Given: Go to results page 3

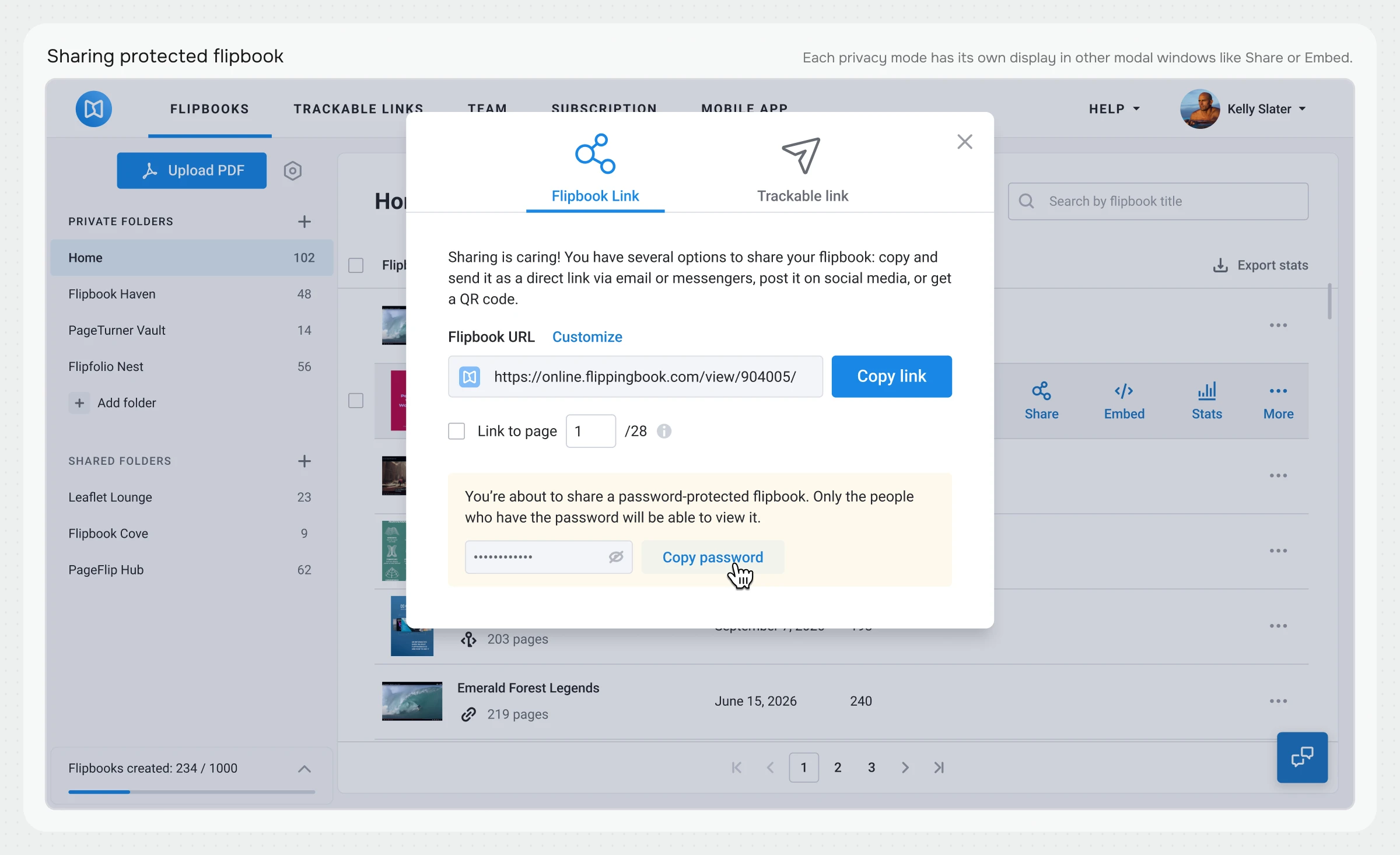Looking at the screenshot, I should (871, 768).
